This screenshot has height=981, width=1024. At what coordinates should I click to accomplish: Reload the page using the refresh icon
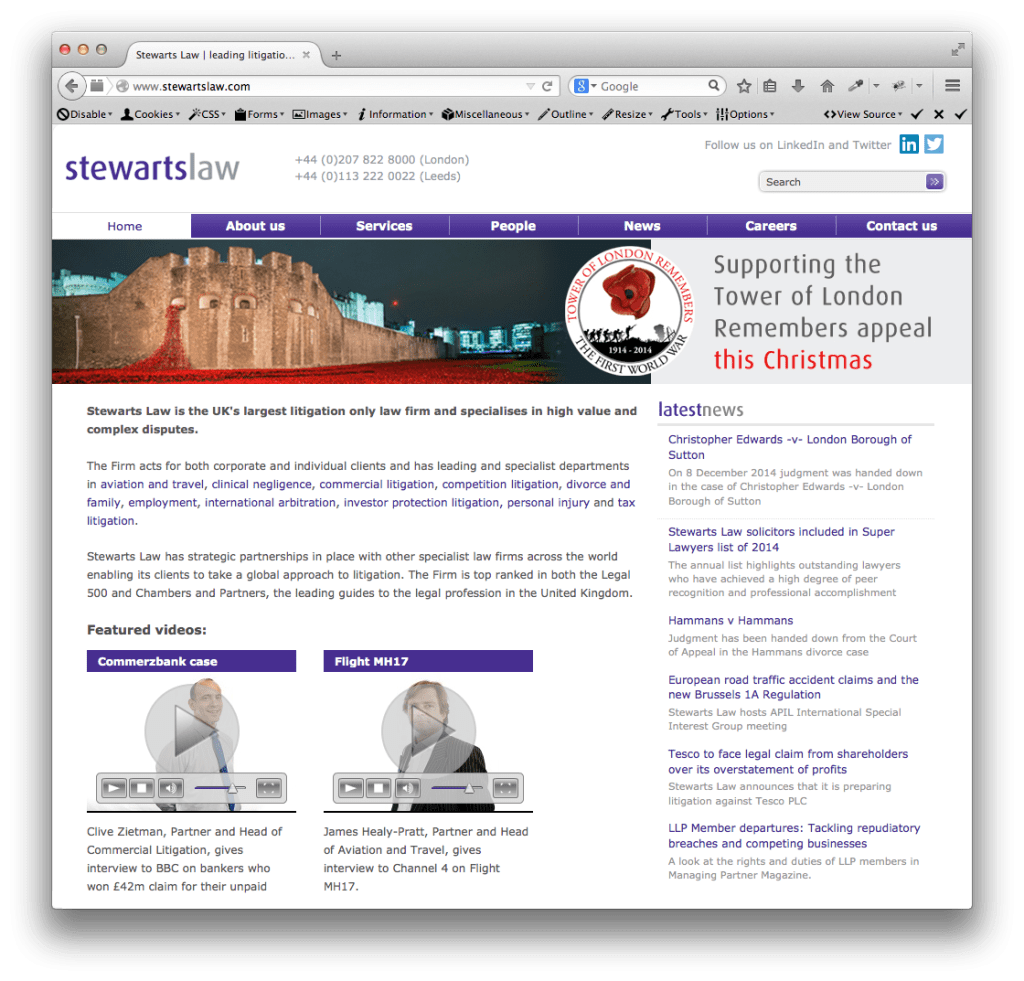(x=548, y=86)
